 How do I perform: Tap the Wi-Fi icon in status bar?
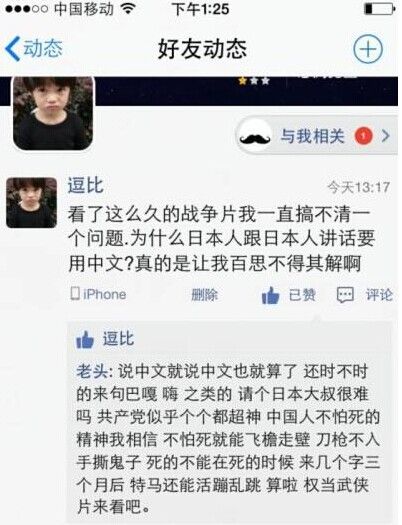(128, 8)
